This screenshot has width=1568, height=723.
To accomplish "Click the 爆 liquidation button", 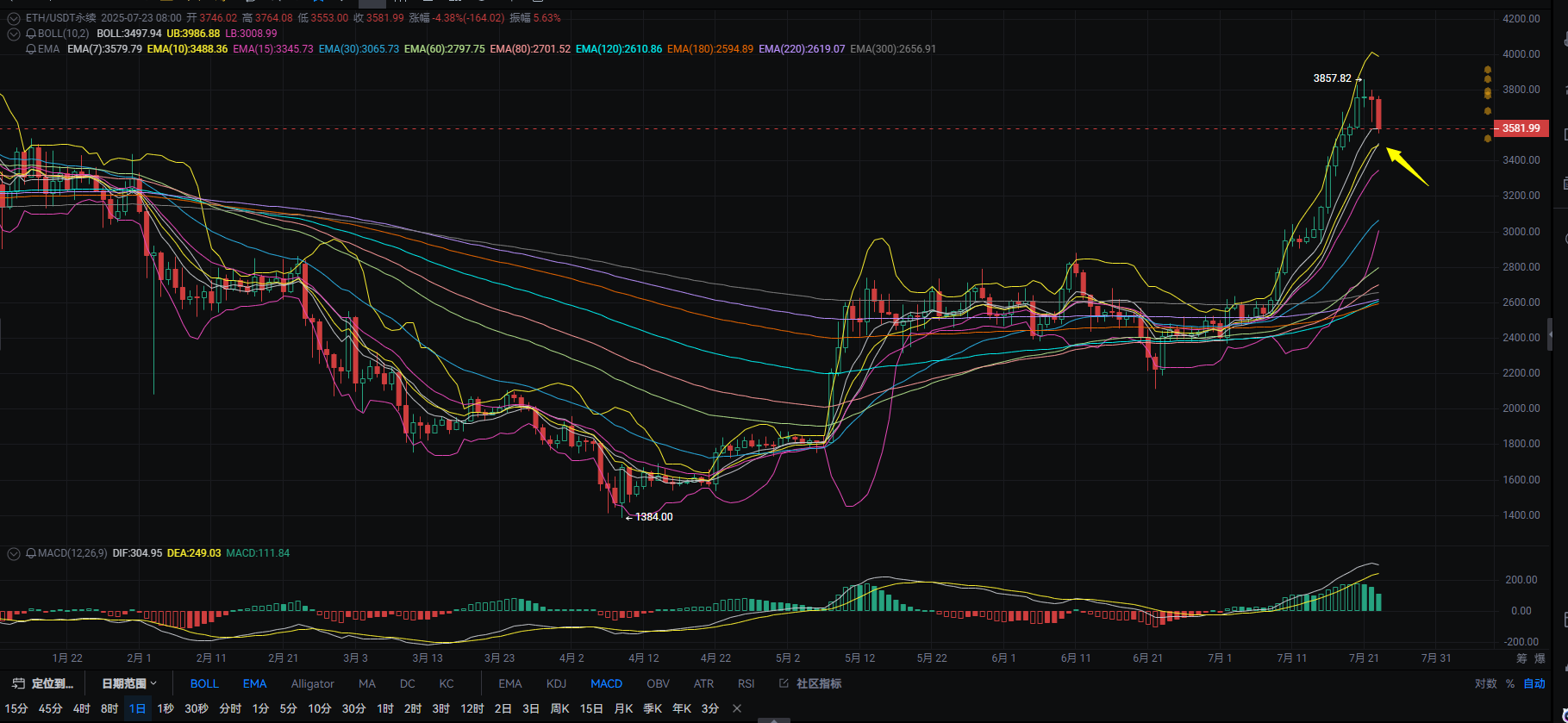I will pos(1540,658).
